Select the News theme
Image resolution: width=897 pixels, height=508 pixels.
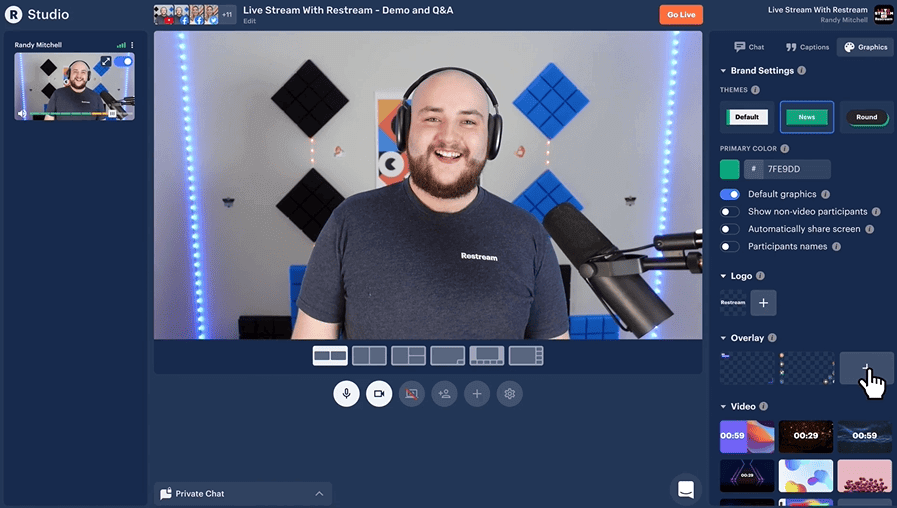[807, 117]
